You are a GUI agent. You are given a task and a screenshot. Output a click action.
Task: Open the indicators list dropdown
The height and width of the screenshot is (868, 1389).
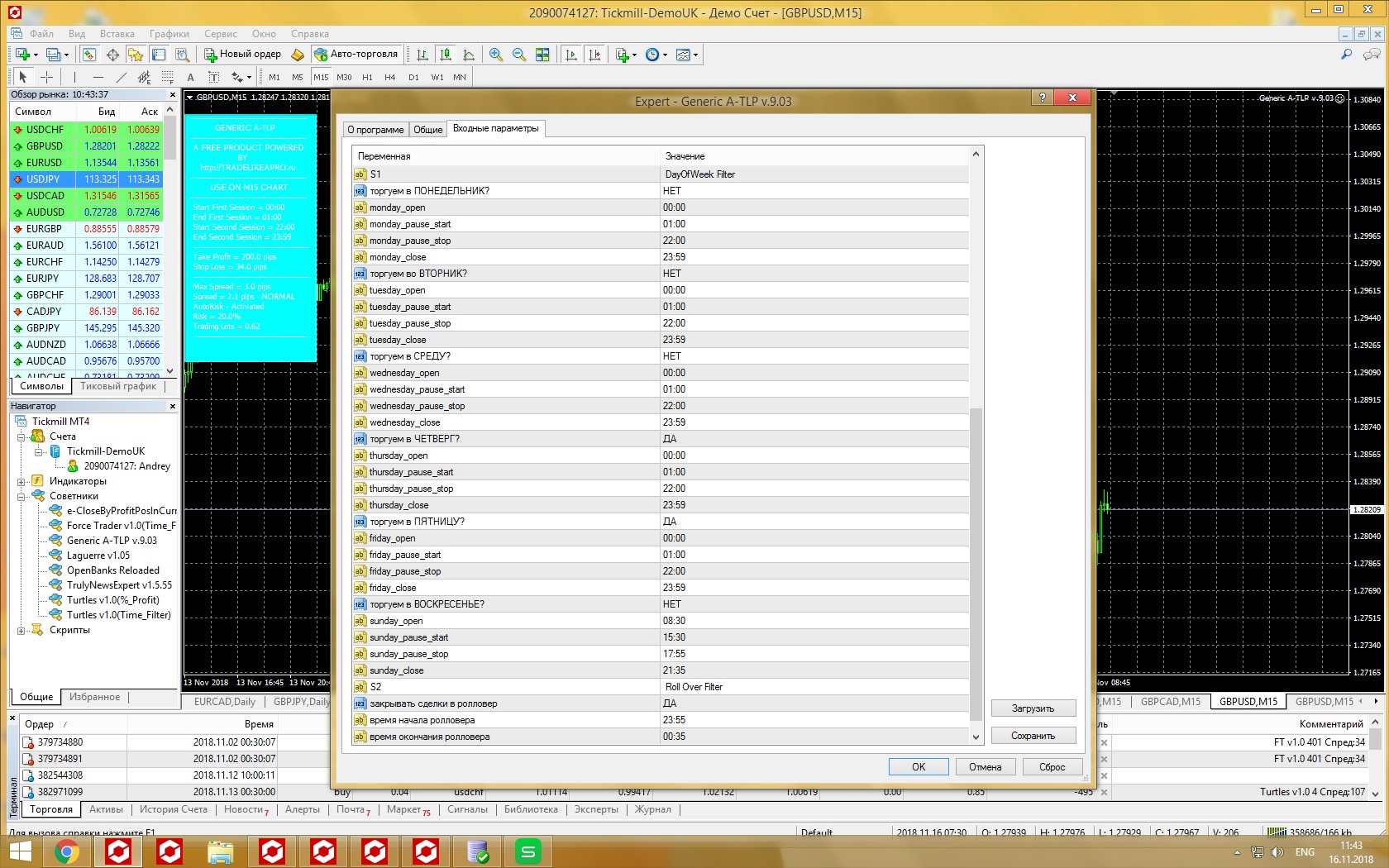click(x=626, y=55)
